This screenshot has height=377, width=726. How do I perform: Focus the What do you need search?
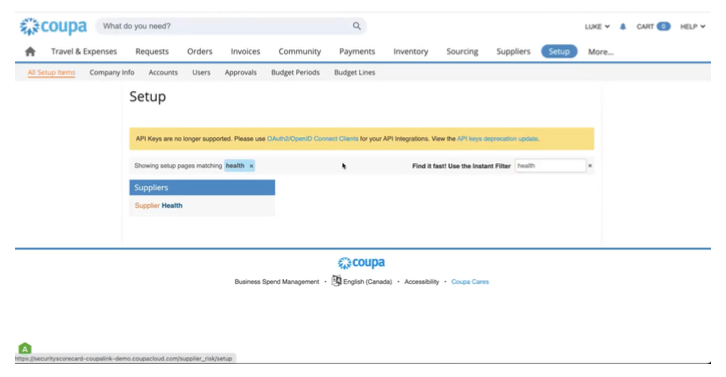[x=231, y=26]
